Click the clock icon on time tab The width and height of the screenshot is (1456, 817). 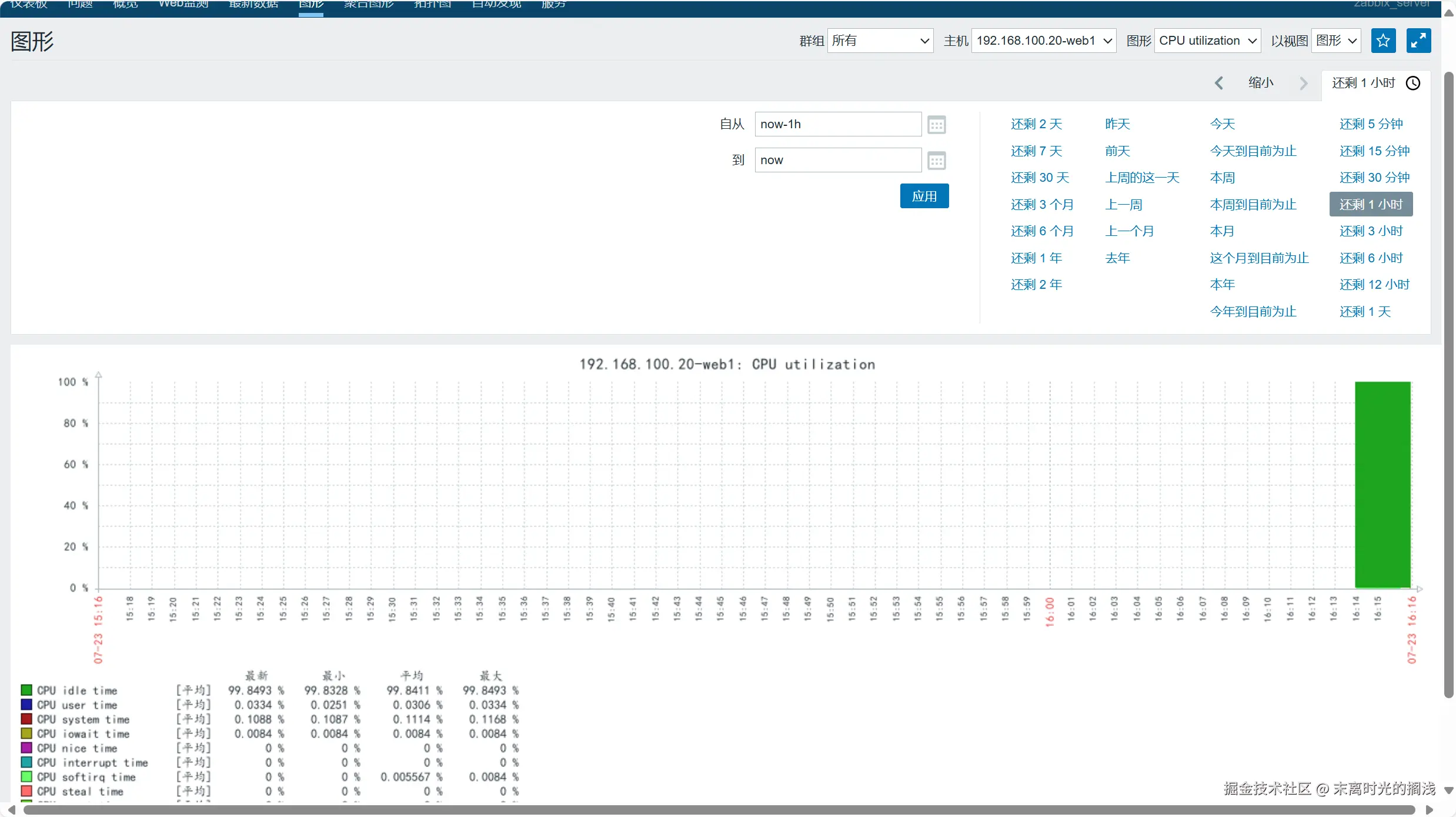click(x=1413, y=84)
